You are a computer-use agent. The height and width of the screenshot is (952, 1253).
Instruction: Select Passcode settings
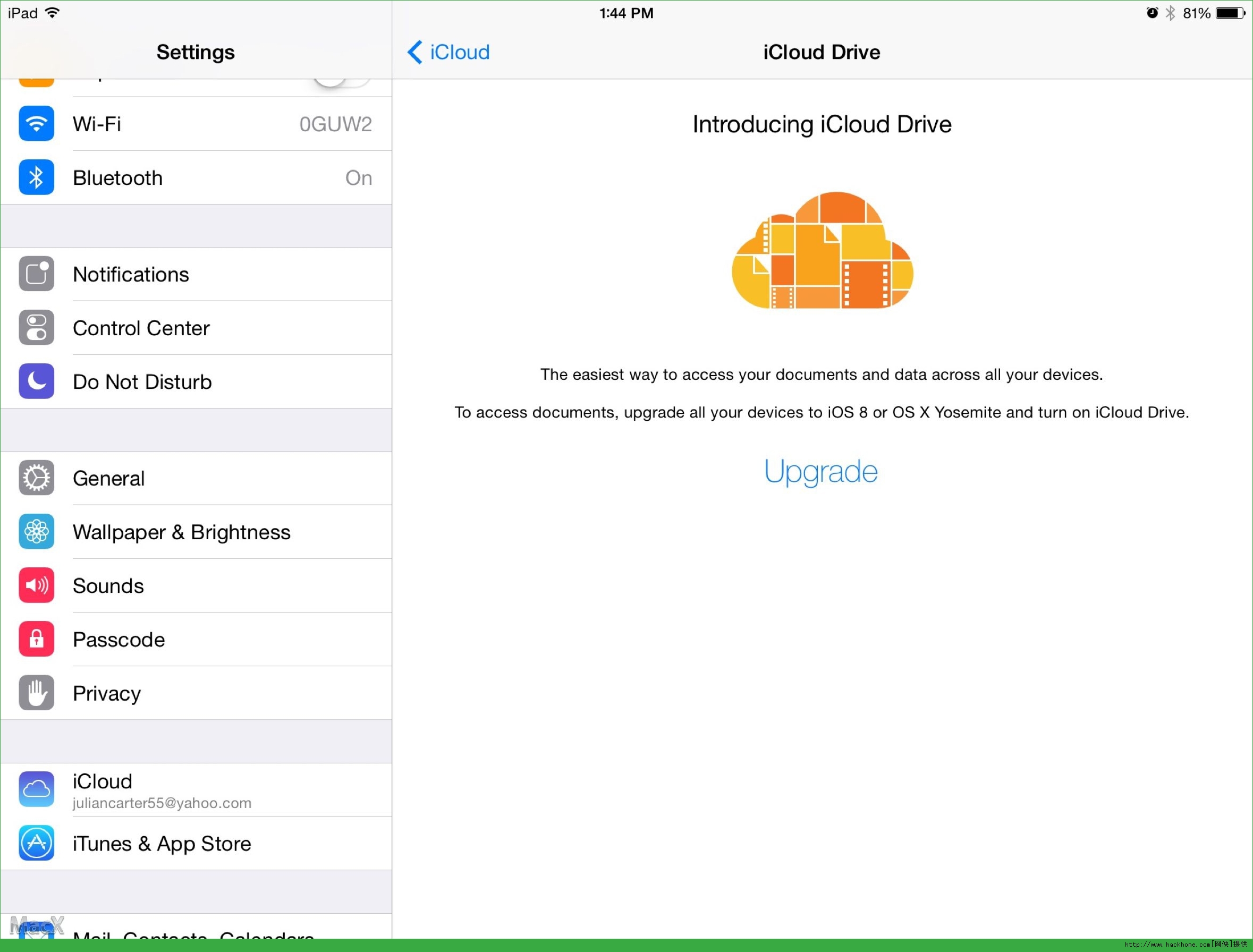[196, 640]
